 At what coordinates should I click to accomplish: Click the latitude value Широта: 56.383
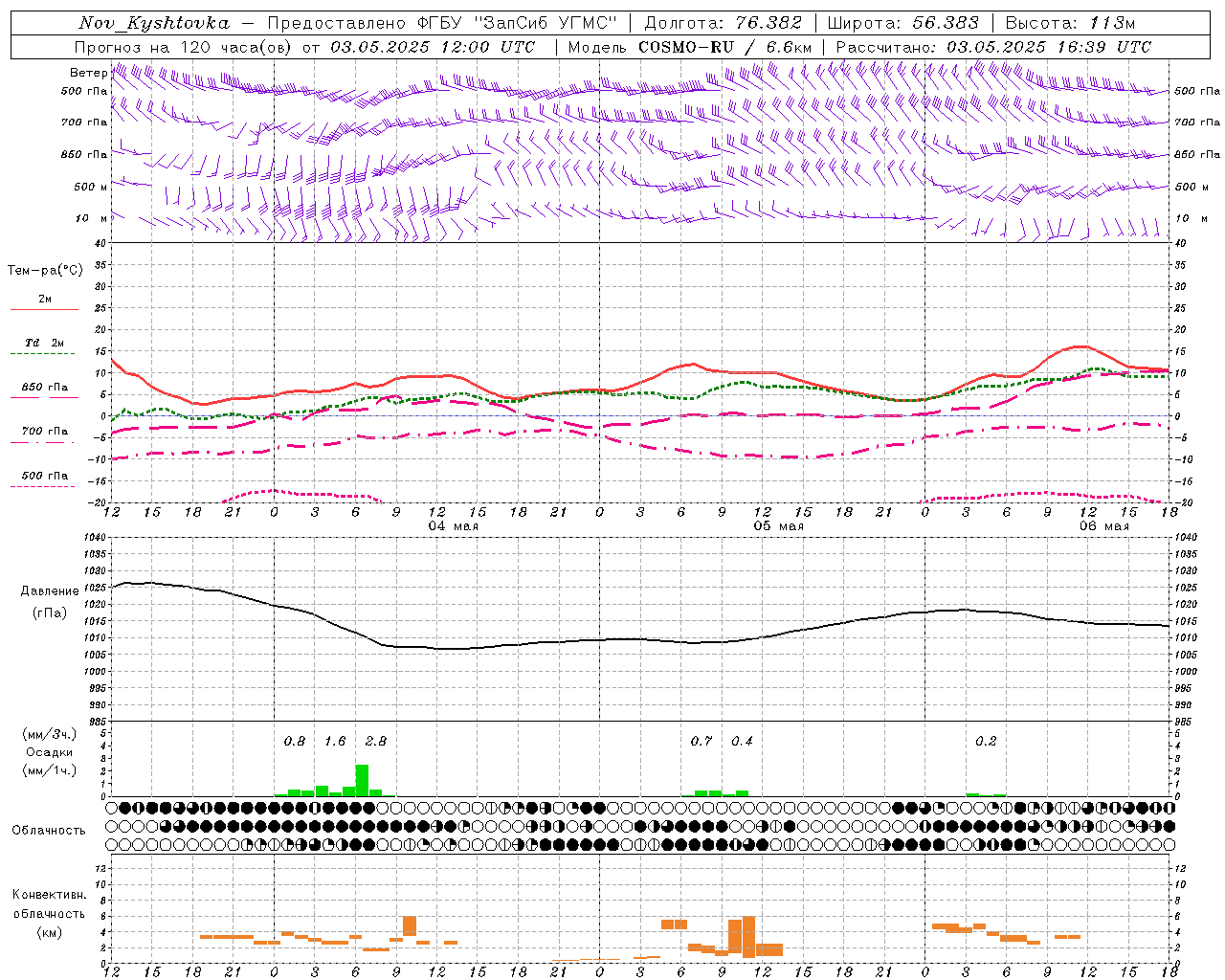903,23
